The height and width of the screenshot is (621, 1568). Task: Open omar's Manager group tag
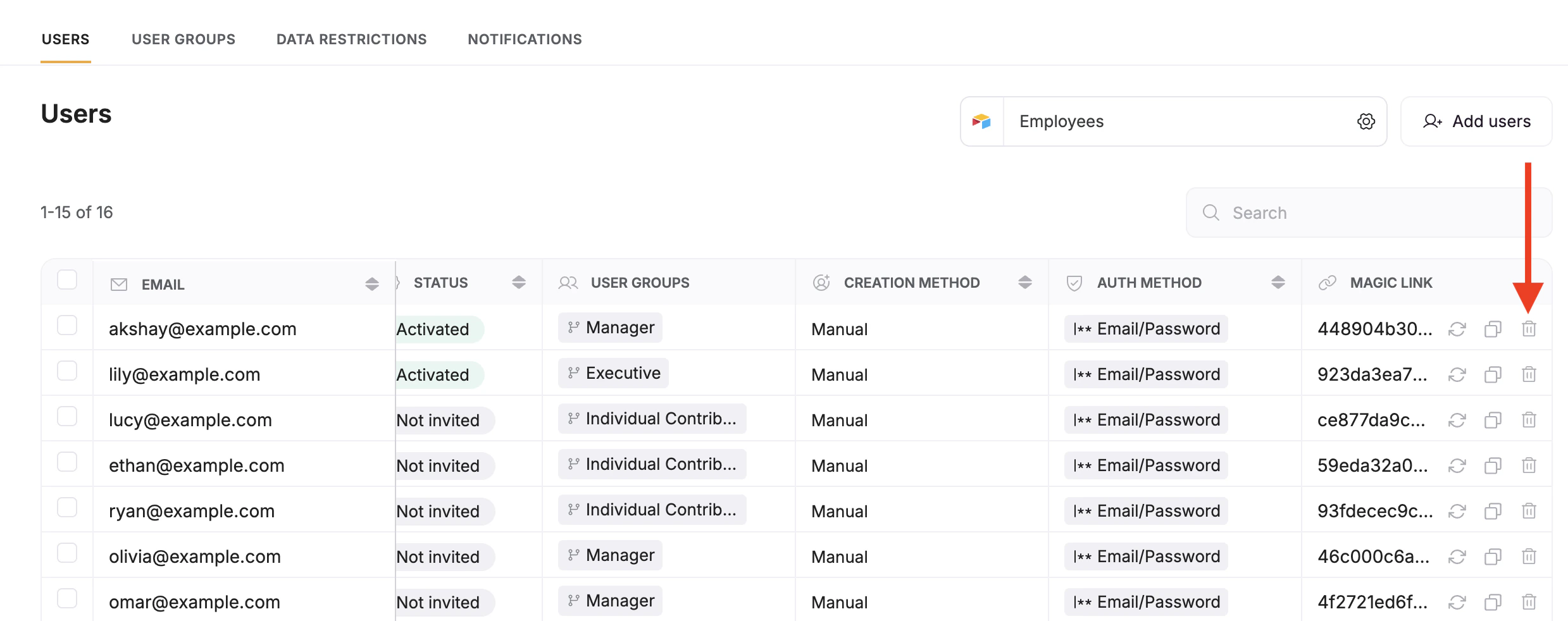click(610, 601)
